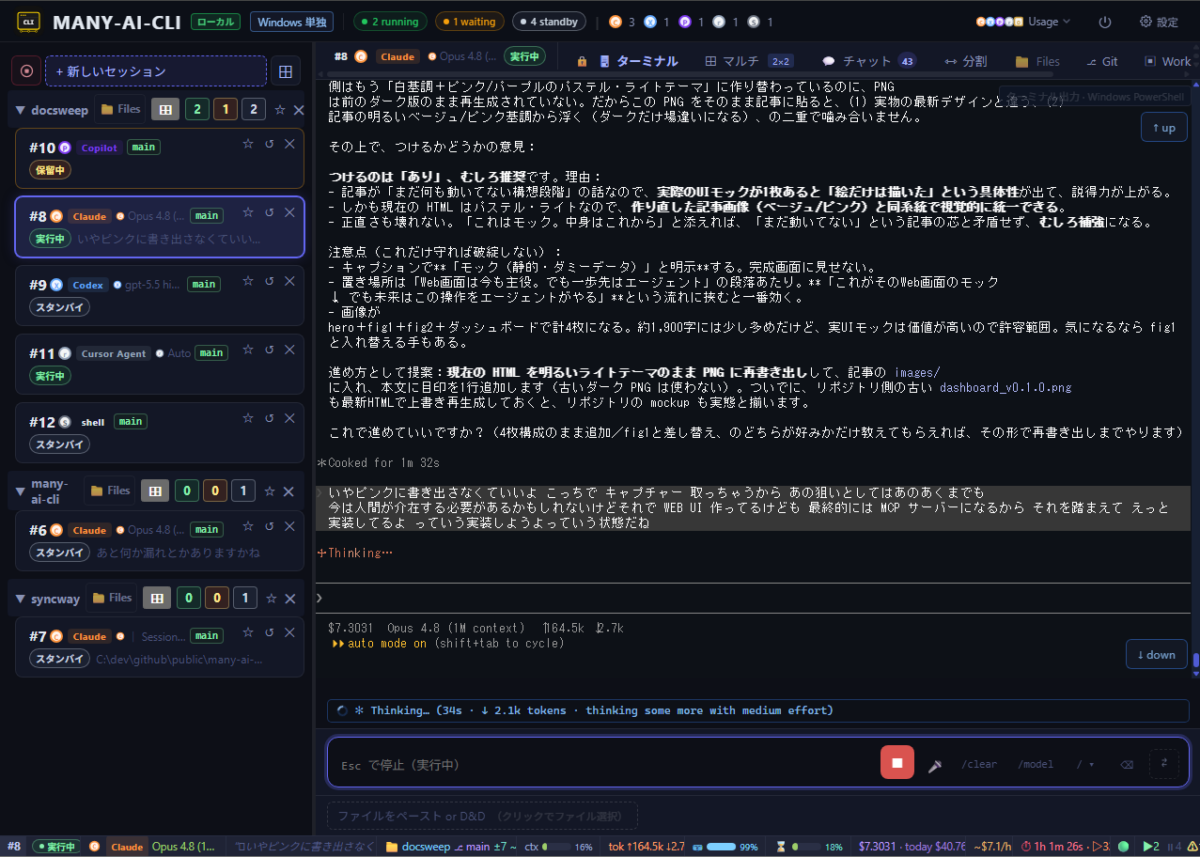Click the magic wand icon in input bar
The height and width of the screenshot is (857, 1200).
936,764
